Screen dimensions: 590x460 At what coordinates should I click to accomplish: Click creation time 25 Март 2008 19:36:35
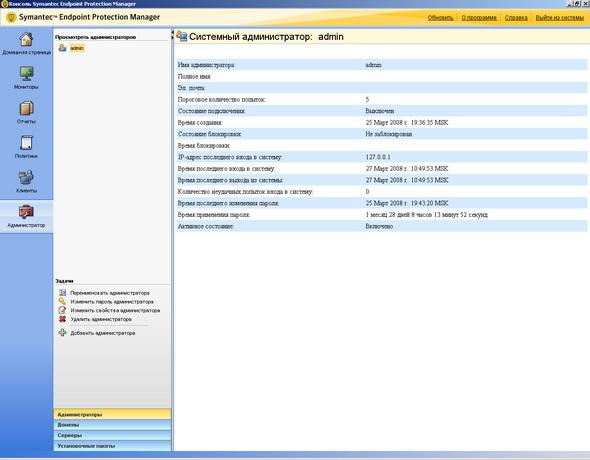point(407,123)
